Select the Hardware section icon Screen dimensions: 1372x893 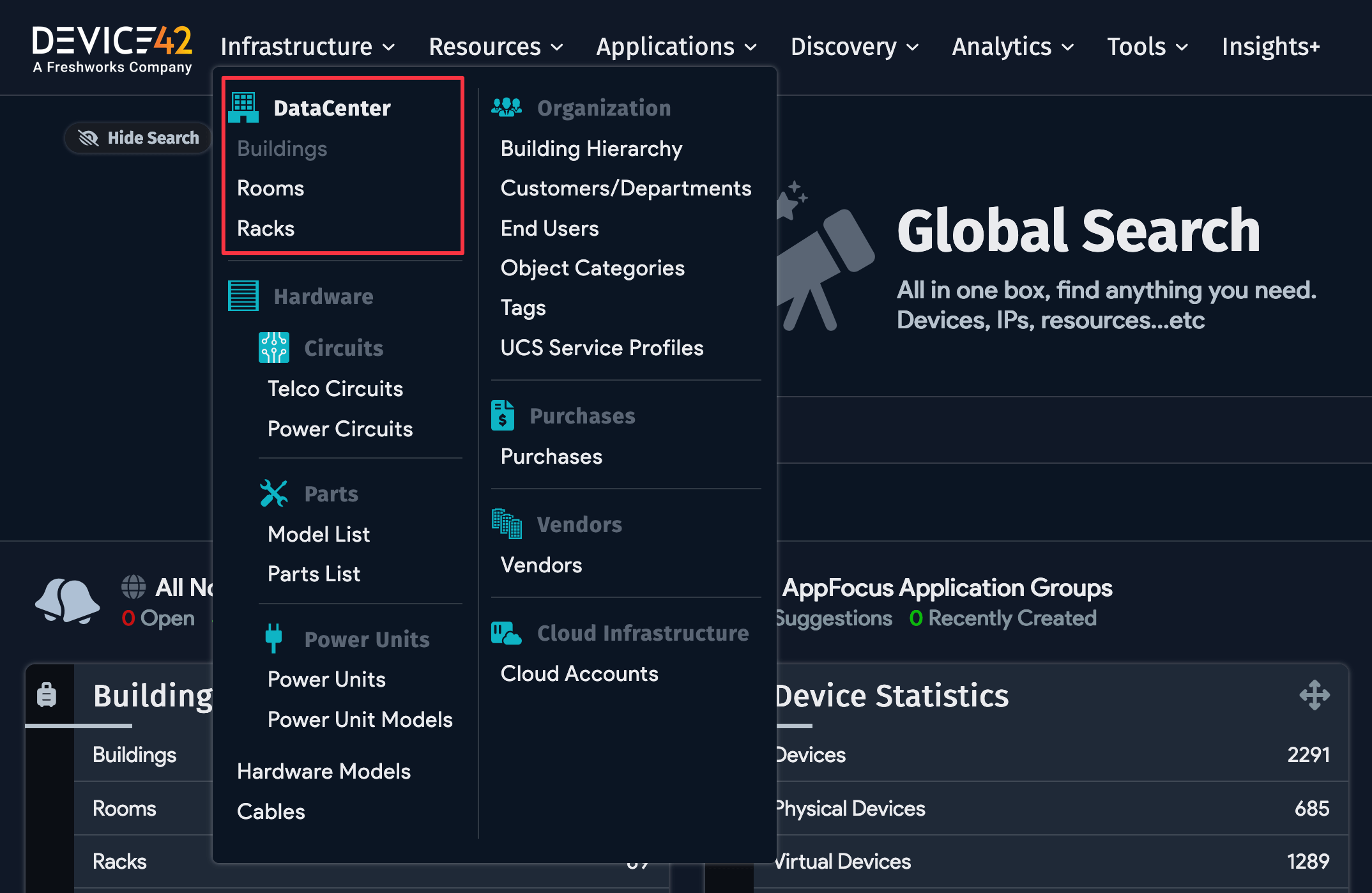pos(242,295)
